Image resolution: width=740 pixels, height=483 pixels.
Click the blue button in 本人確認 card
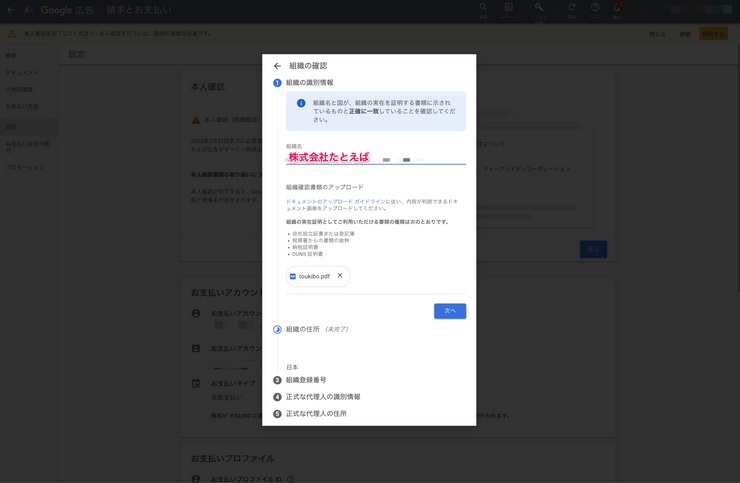(593, 249)
